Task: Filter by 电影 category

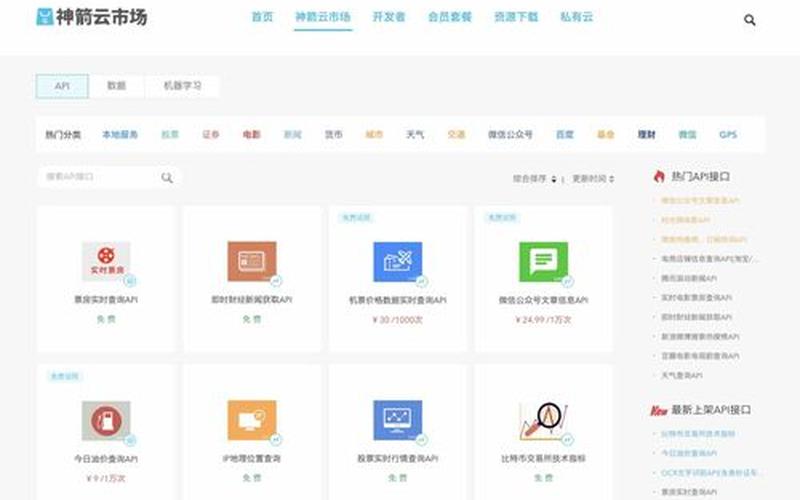Action: pos(252,135)
